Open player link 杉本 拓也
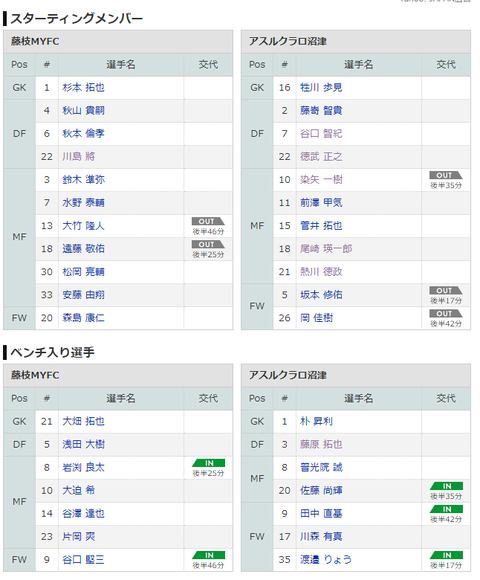Screen dimensions: 480x580 (x=83, y=88)
